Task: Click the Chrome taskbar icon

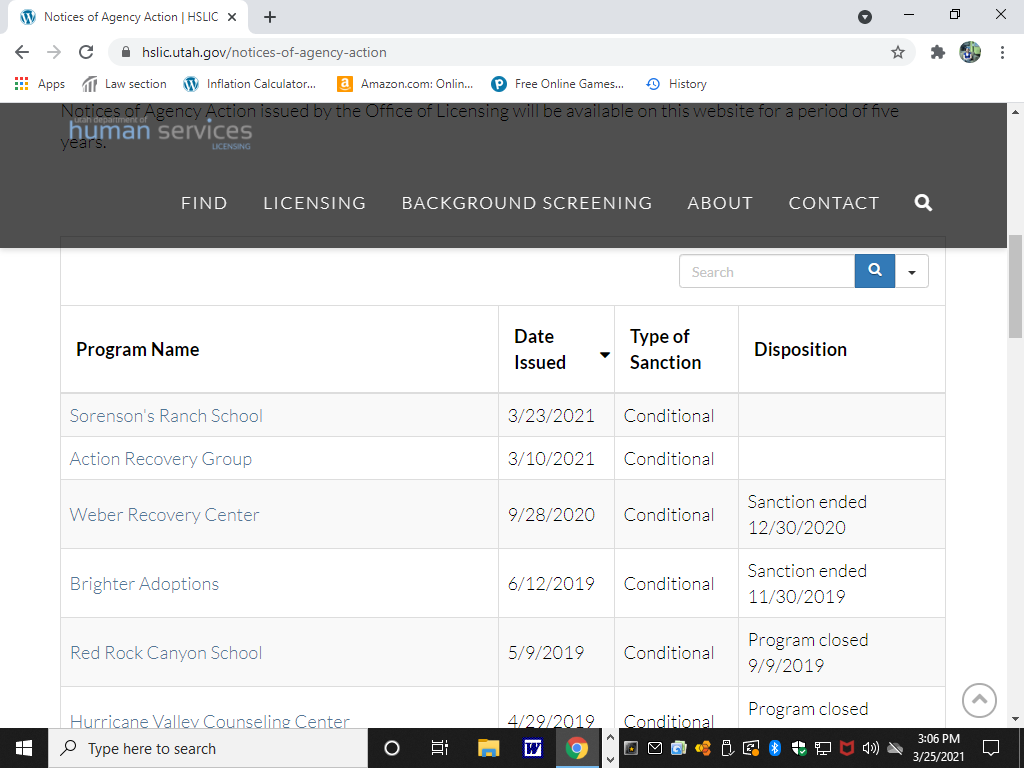Action: [577, 748]
